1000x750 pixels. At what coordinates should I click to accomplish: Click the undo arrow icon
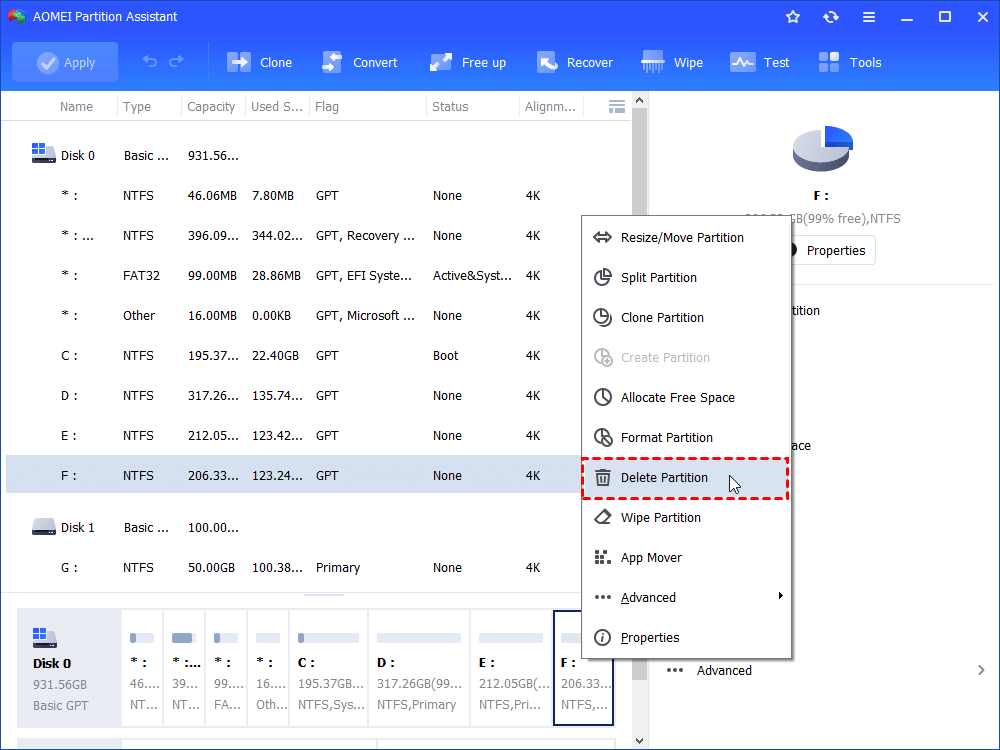tap(148, 62)
